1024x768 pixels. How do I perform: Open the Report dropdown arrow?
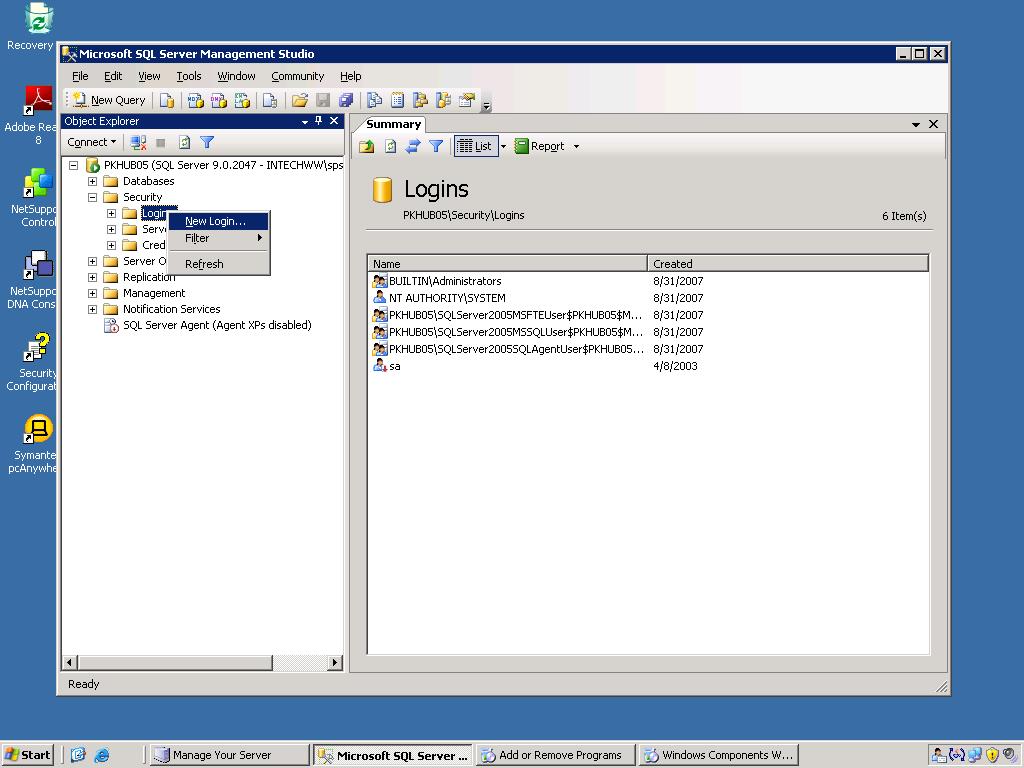(576, 146)
